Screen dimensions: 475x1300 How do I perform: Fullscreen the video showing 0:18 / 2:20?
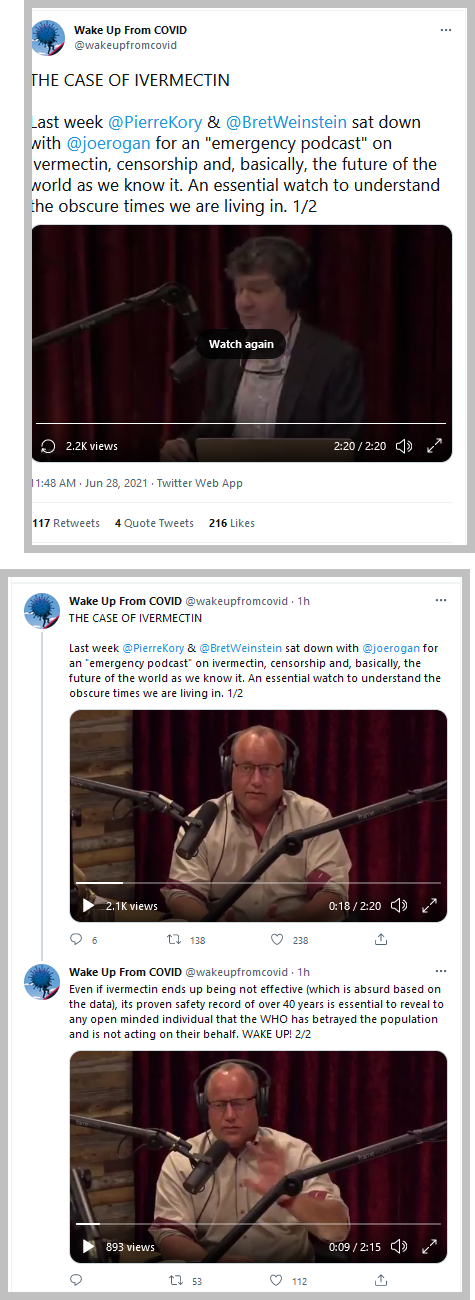coord(429,905)
